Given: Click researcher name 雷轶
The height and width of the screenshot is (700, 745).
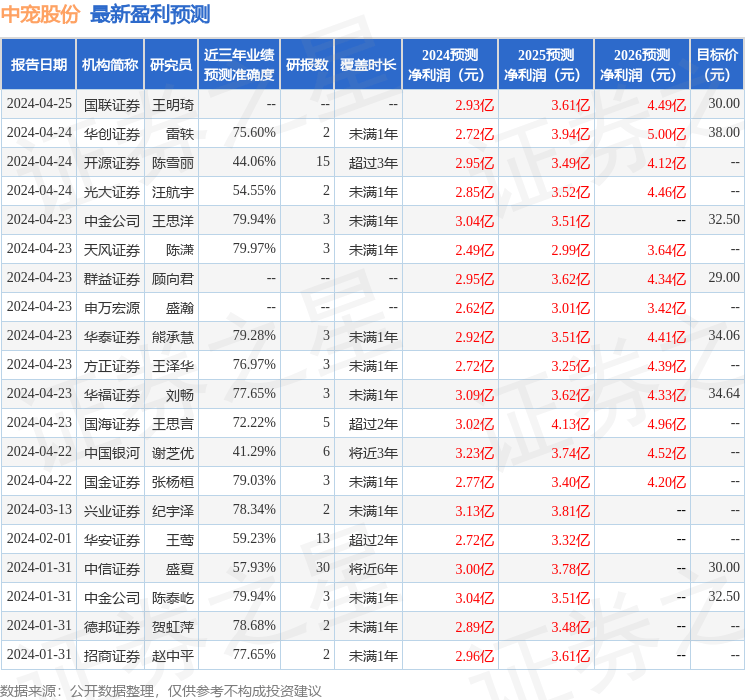Looking at the screenshot, I should pos(180,134).
